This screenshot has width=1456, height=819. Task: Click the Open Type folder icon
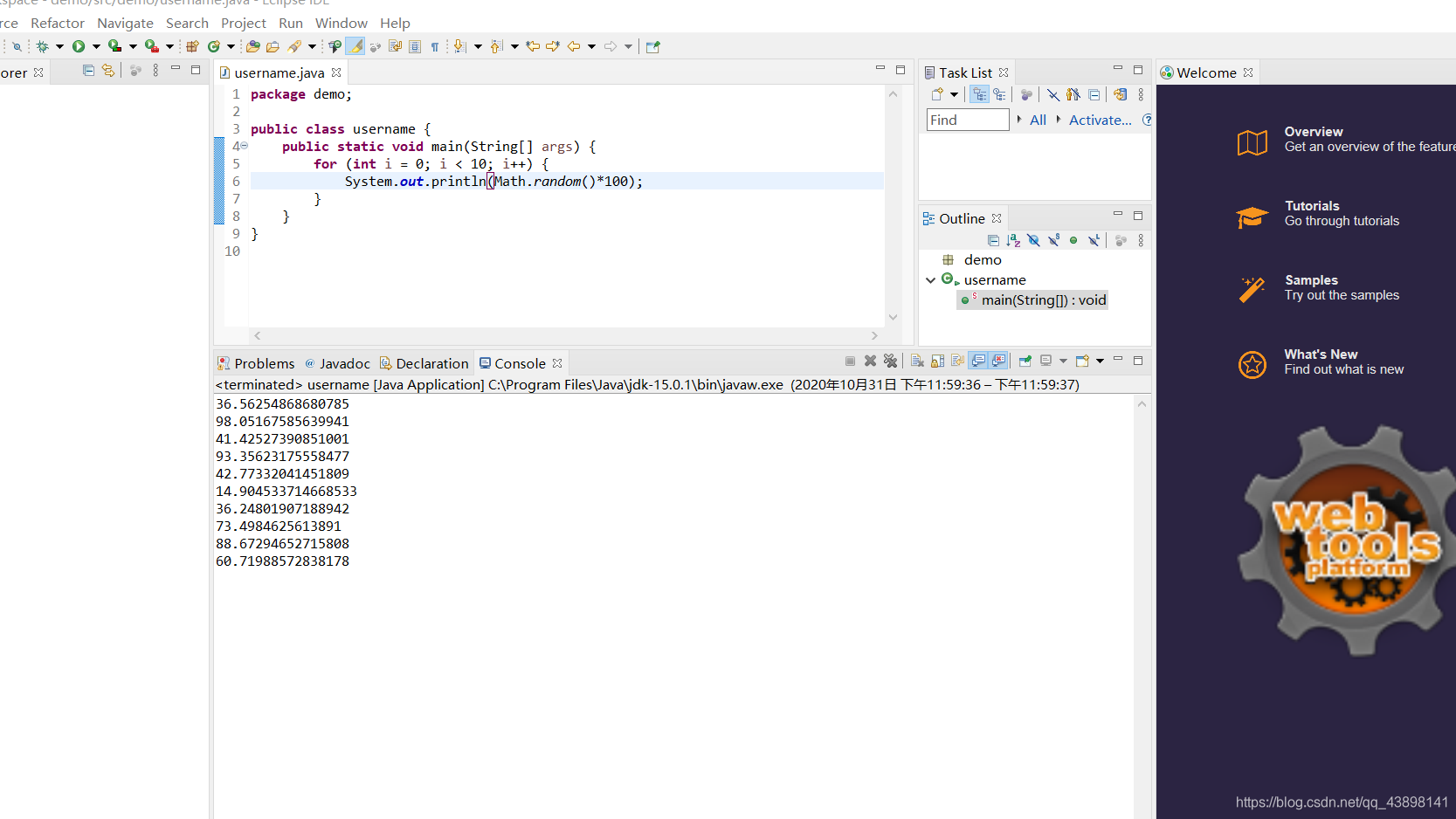[253, 46]
